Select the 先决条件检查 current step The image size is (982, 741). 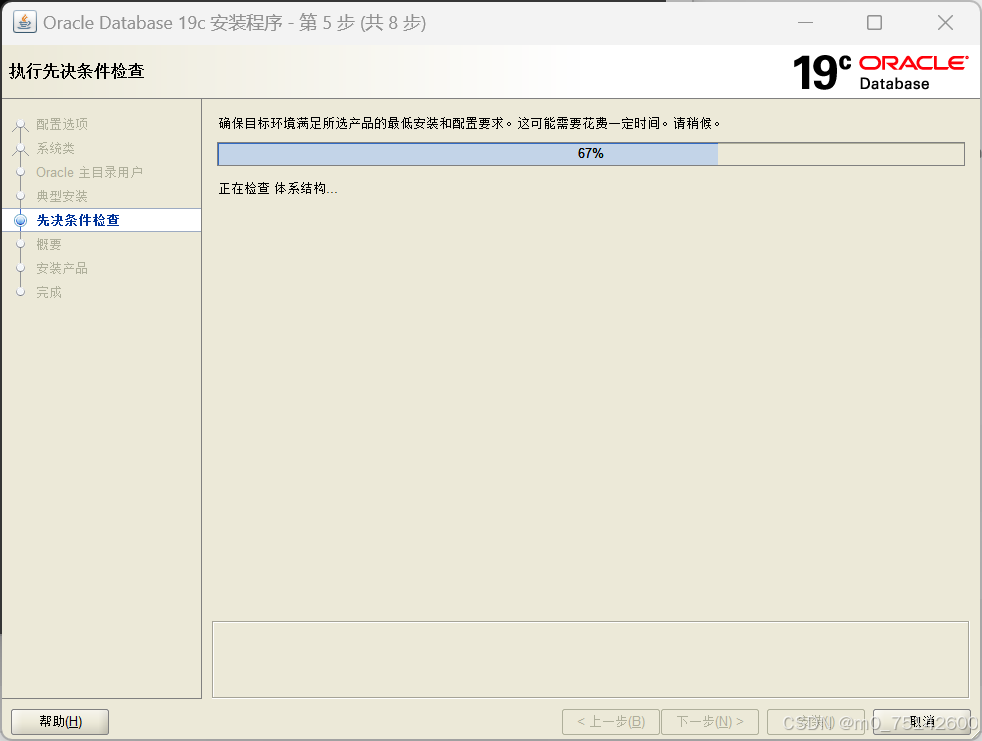(78, 220)
